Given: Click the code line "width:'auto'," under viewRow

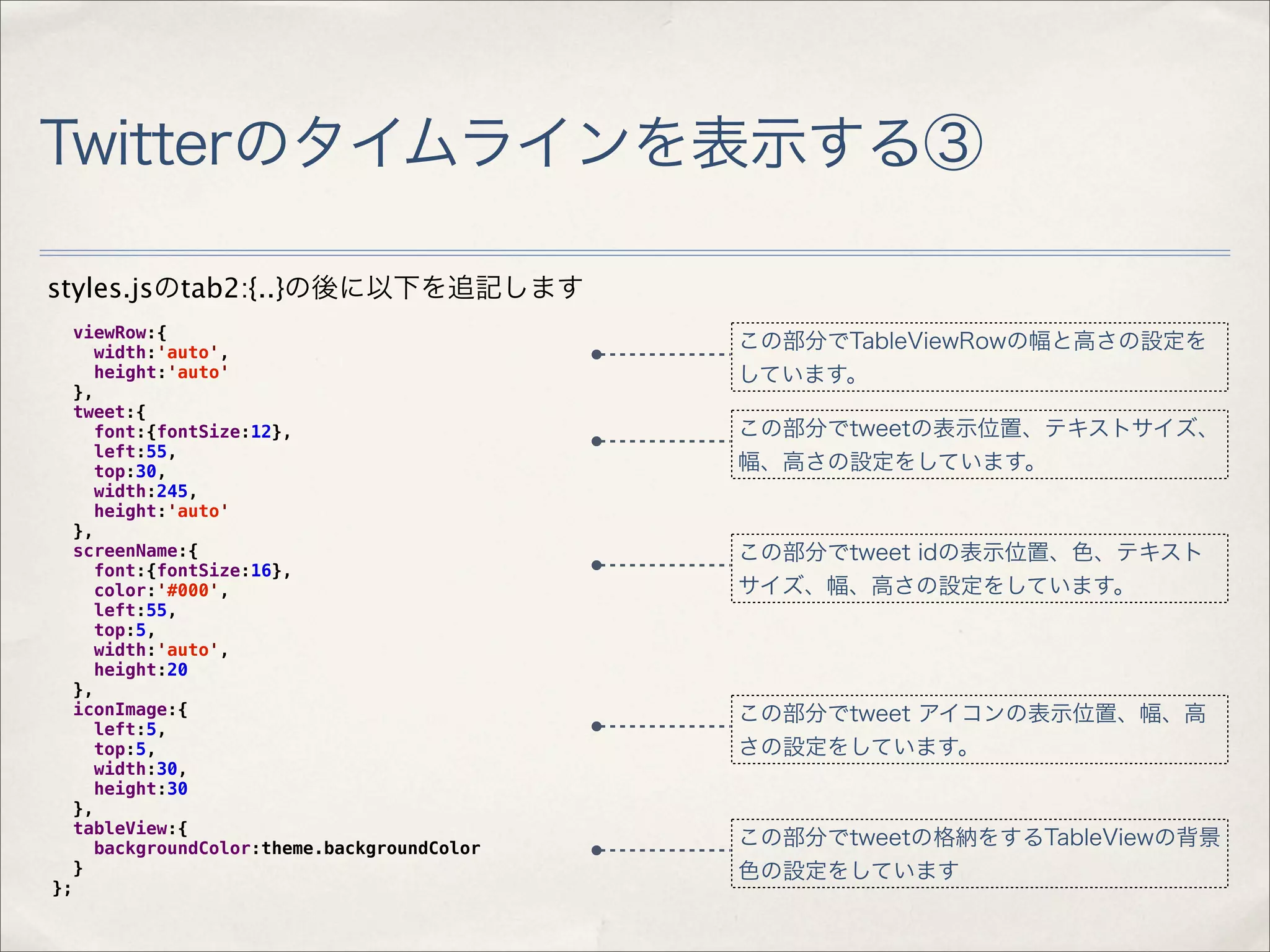Looking at the screenshot, I should pyautogui.click(x=161, y=353).
